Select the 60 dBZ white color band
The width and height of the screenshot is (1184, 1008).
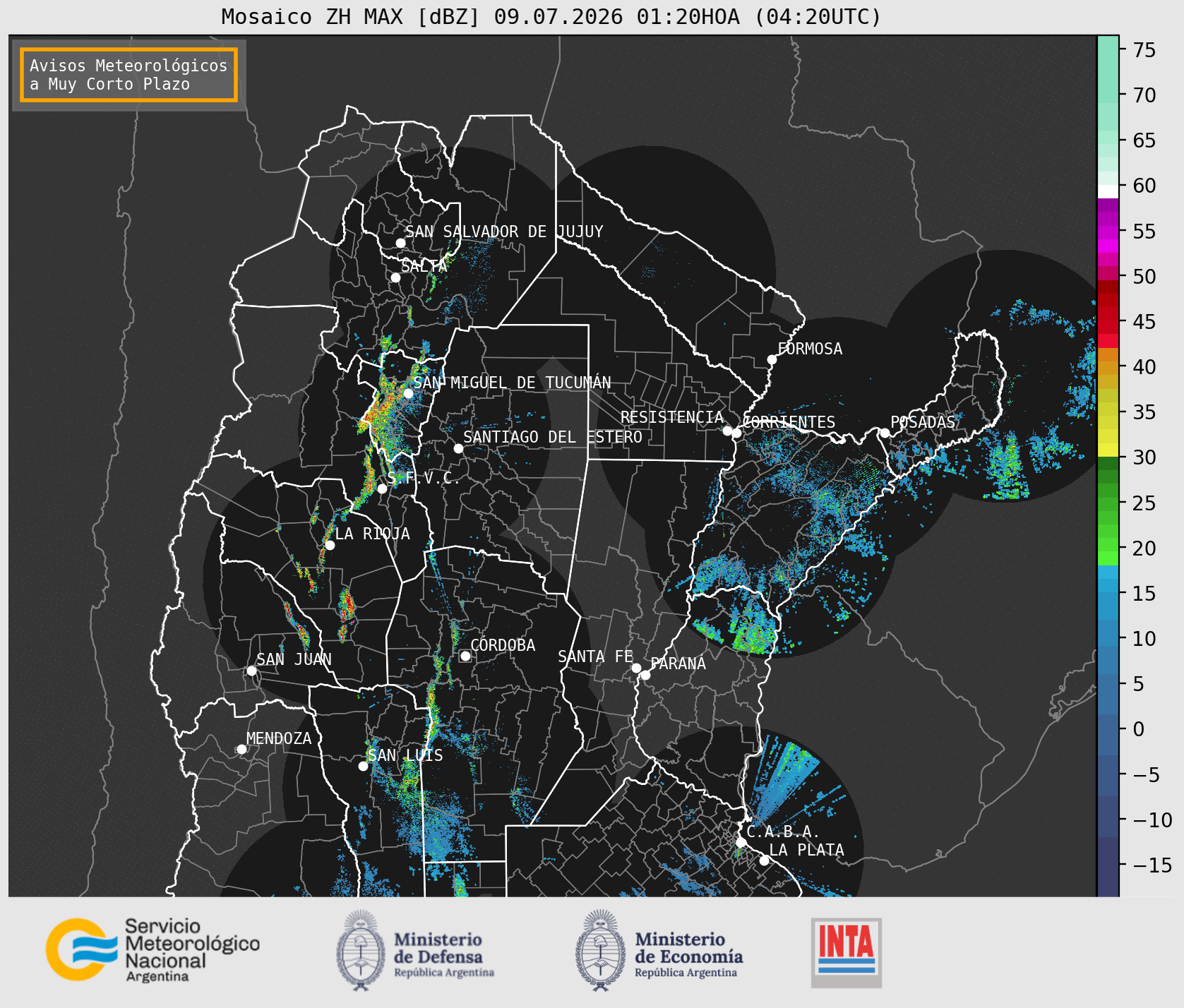click(x=1108, y=191)
